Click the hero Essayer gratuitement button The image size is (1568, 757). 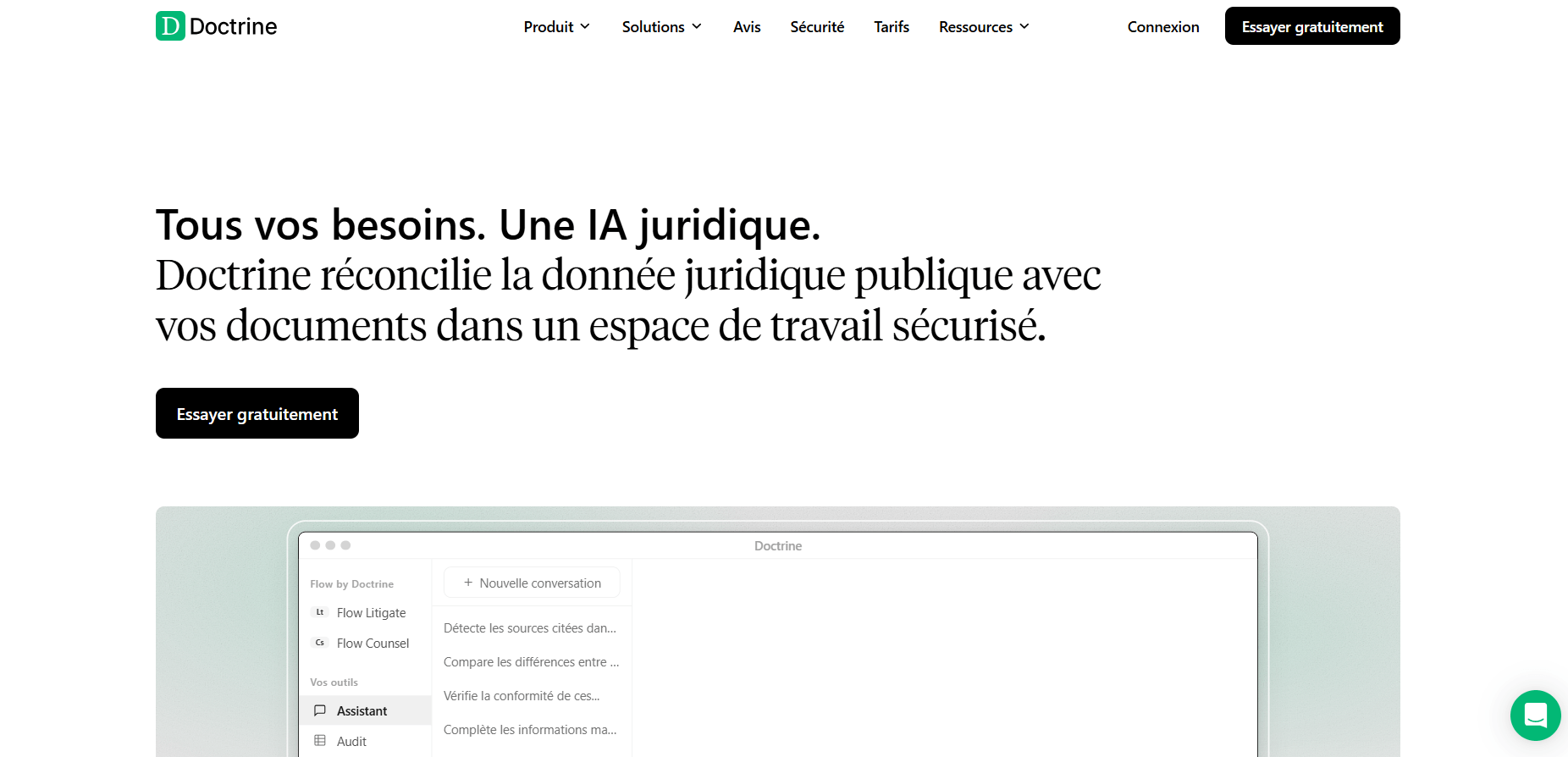point(257,413)
